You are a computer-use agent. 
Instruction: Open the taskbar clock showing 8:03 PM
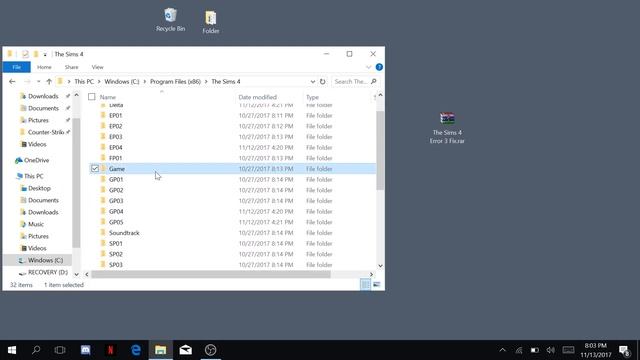[x=596, y=350]
